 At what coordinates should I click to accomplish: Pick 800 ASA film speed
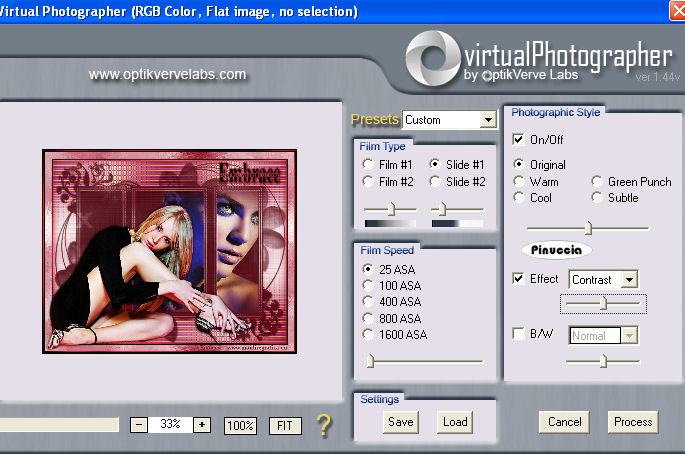[x=368, y=318]
